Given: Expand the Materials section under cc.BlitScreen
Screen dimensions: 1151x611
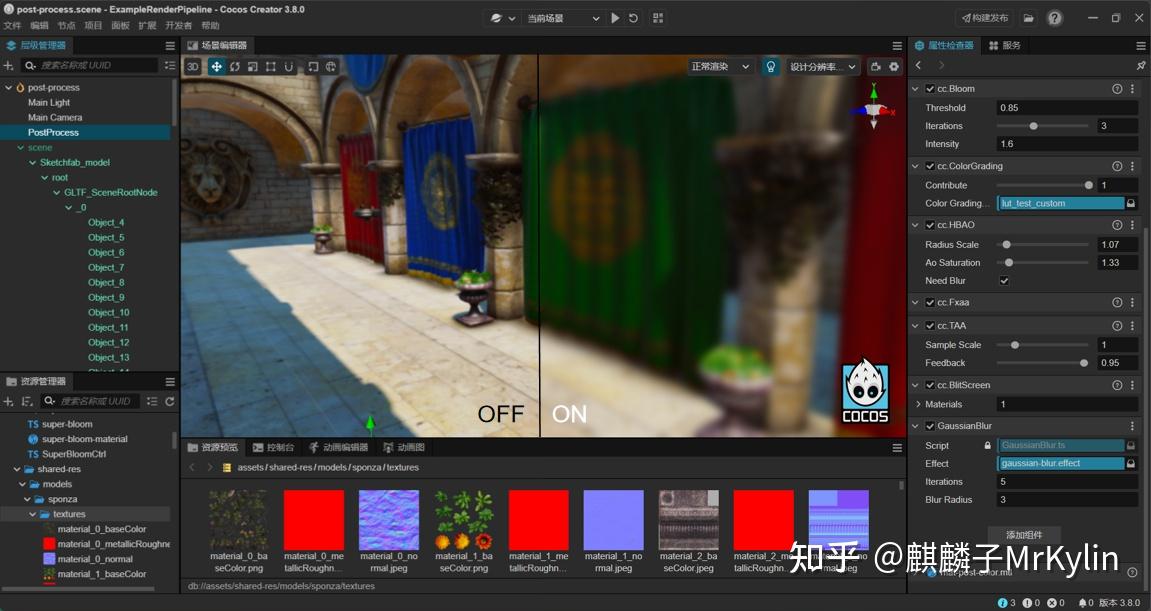Looking at the screenshot, I should tap(917, 404).
